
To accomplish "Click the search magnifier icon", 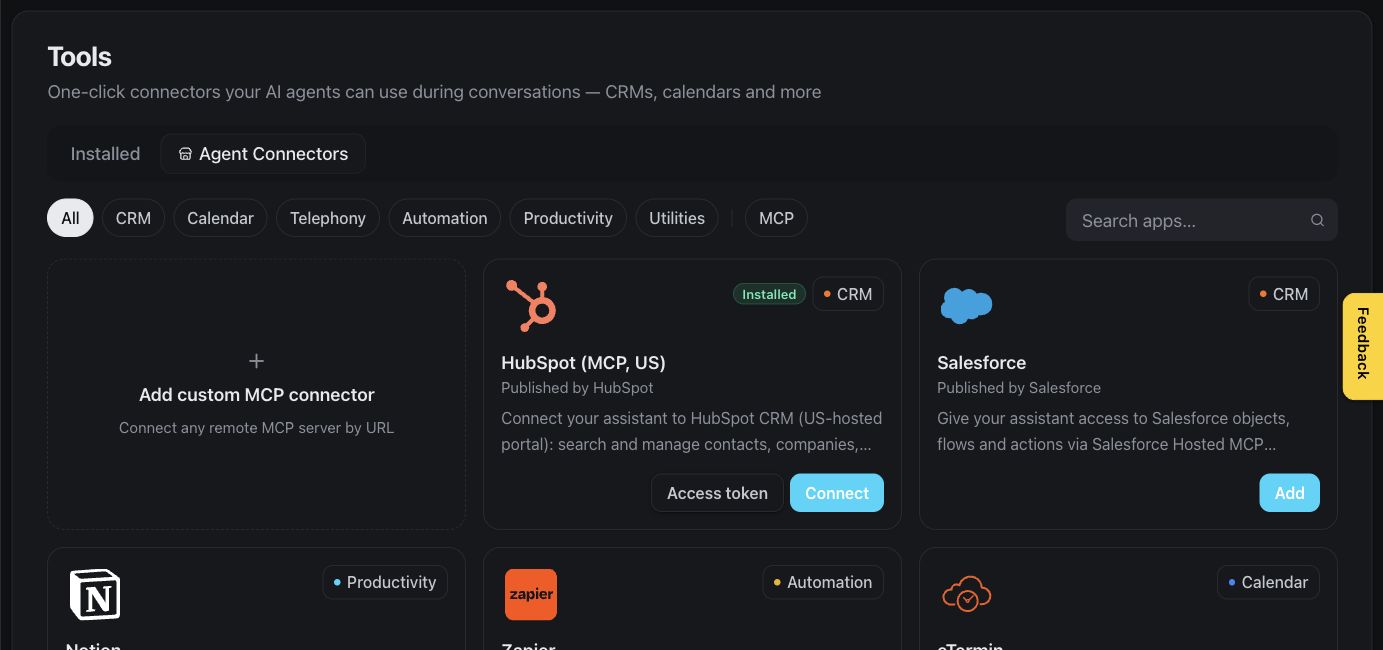I will [1317, 220].
